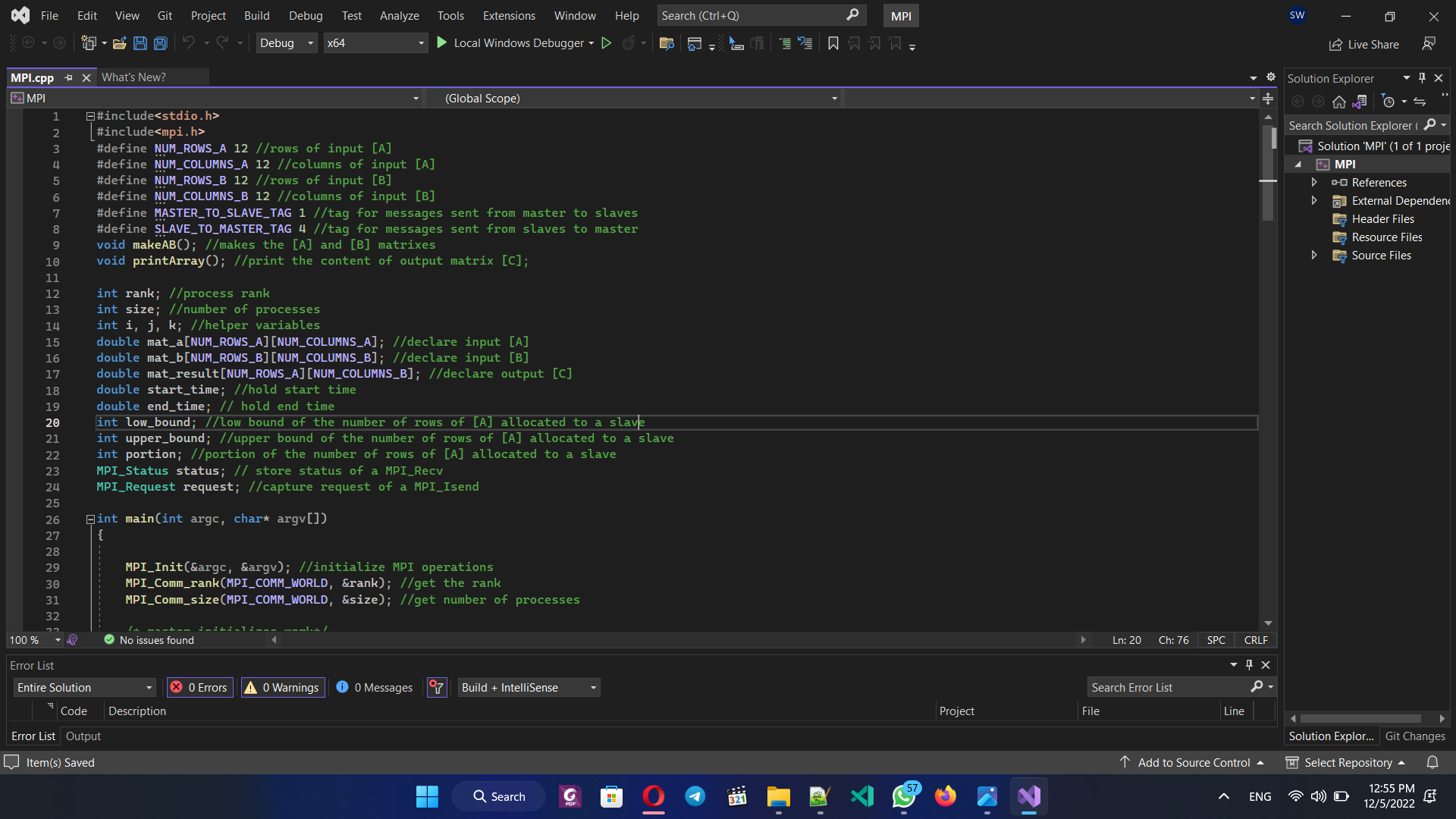Collapse the #include block at line 1
Viewport: 1456px width, 819px height.
click(x=90, y=116)
